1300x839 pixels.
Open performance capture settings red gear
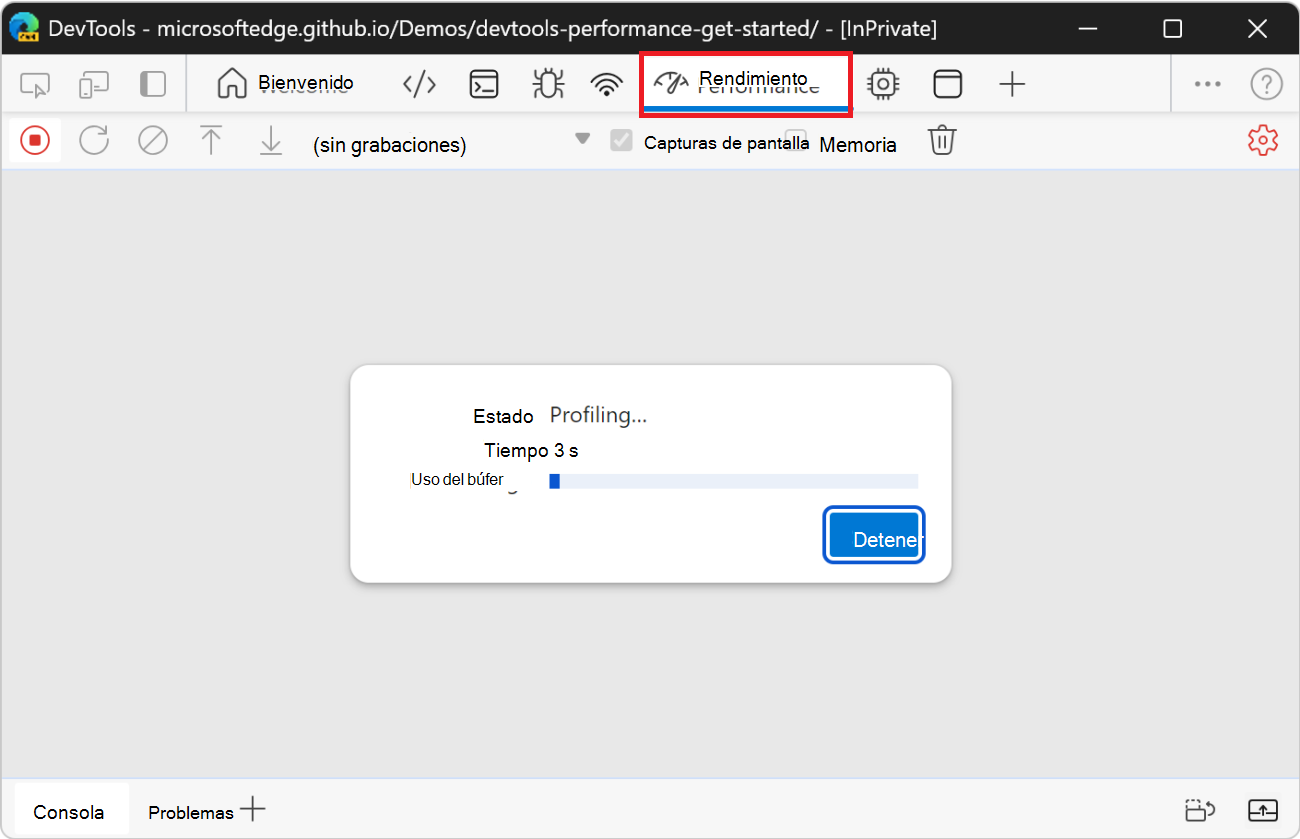point(1263,141)
